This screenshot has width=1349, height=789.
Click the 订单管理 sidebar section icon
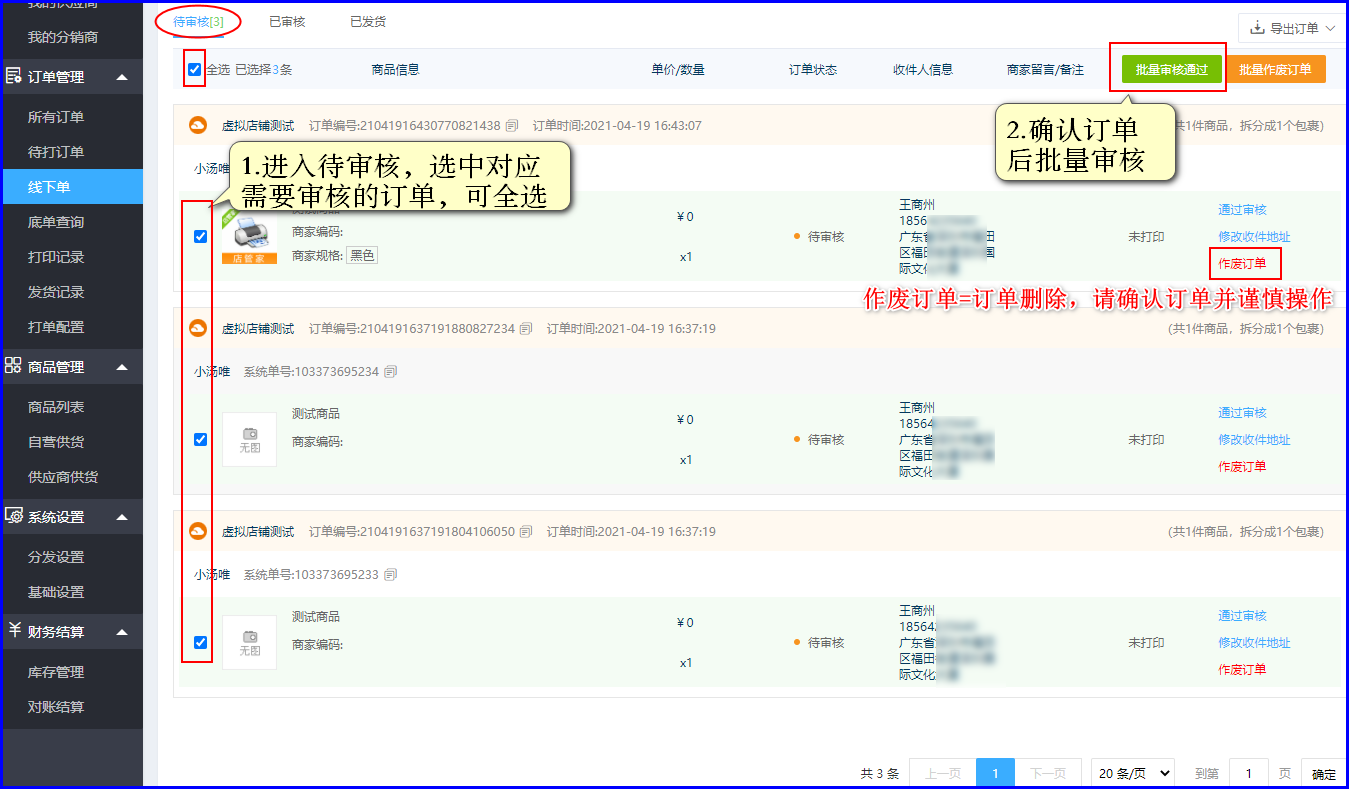click(x=14, y=77)
